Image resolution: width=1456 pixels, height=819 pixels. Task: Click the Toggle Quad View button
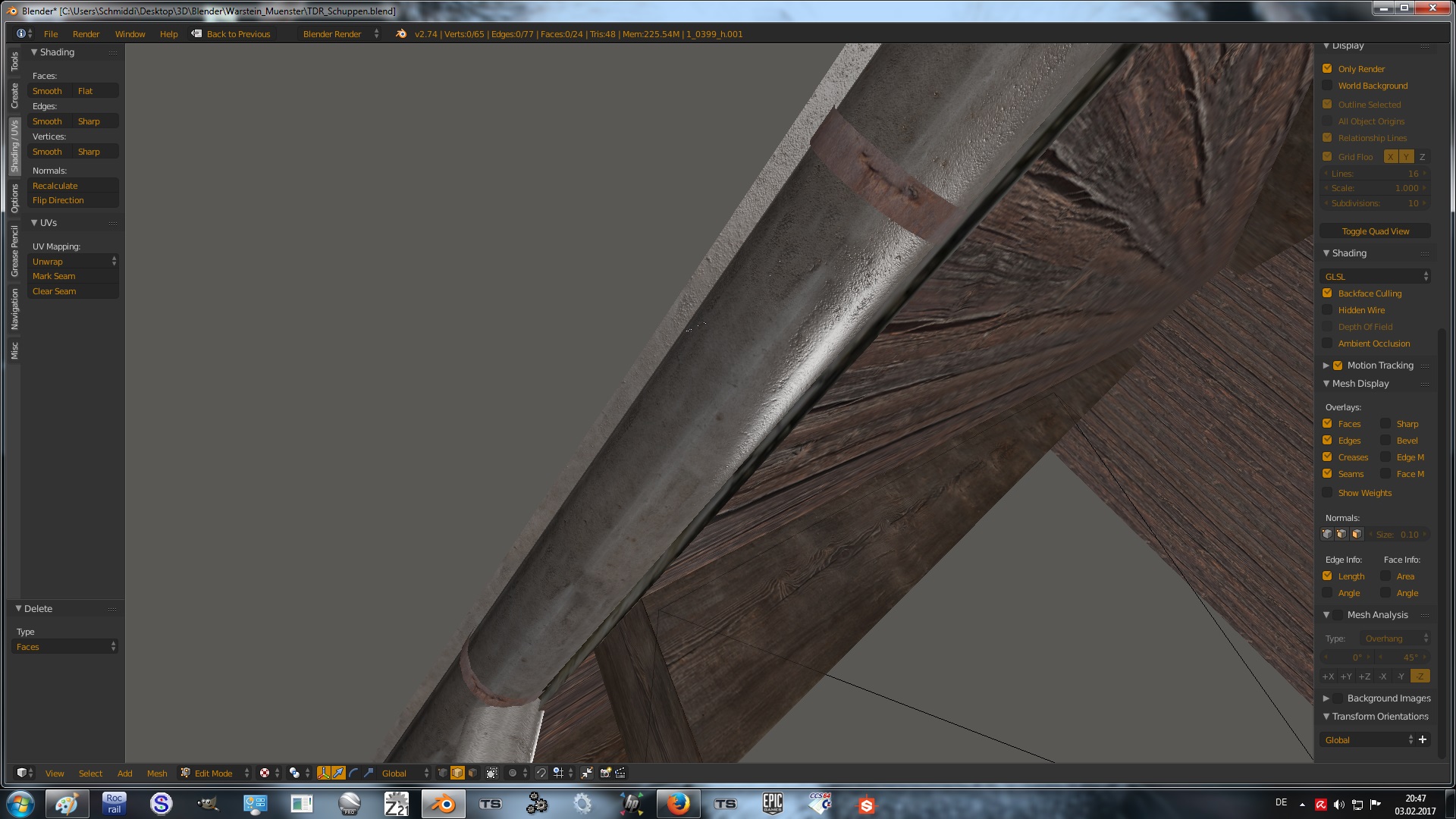(x=1375, y=231)
